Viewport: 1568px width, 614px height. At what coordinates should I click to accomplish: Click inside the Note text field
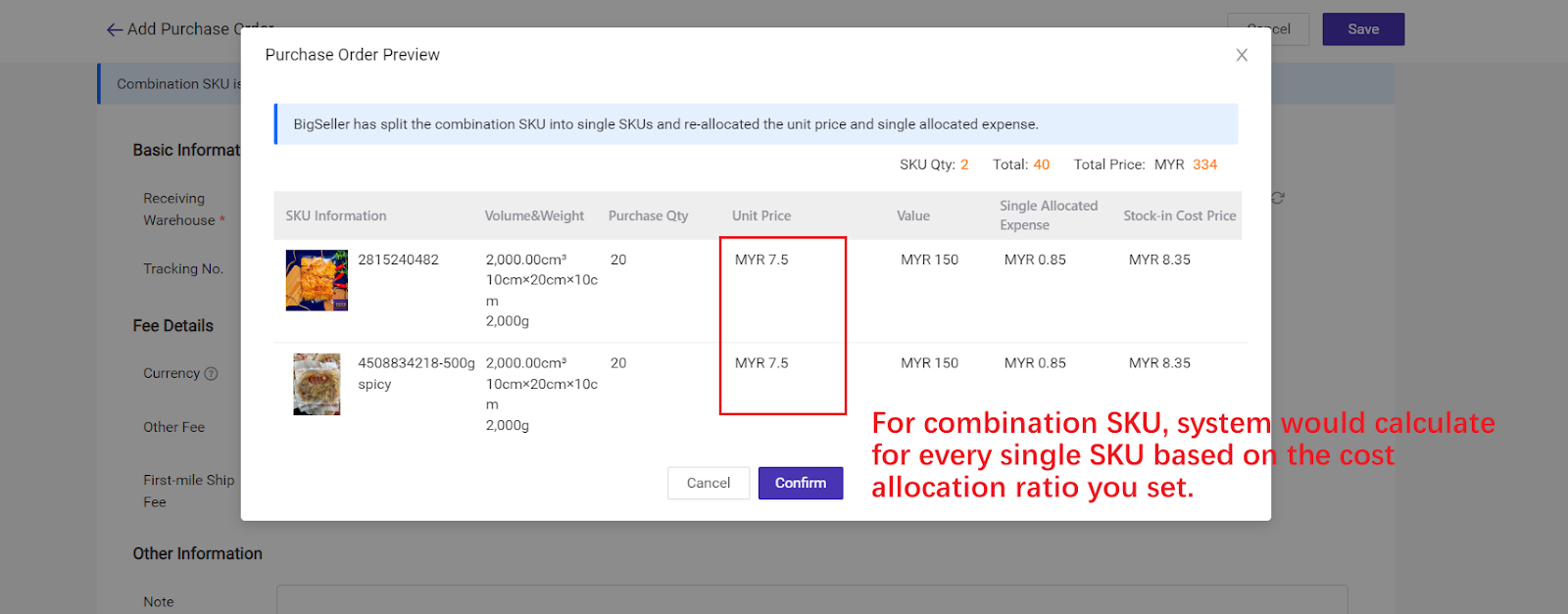811,600
